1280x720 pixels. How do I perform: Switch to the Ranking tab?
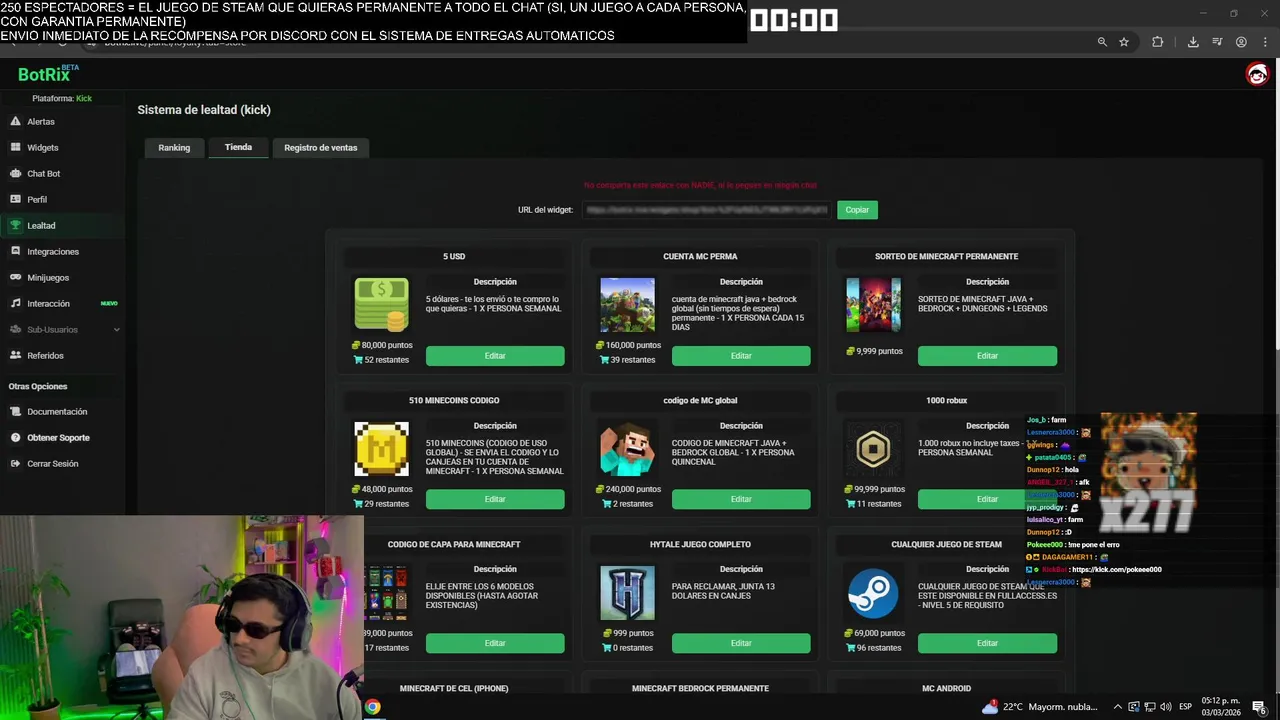click(x=174, y=148)
